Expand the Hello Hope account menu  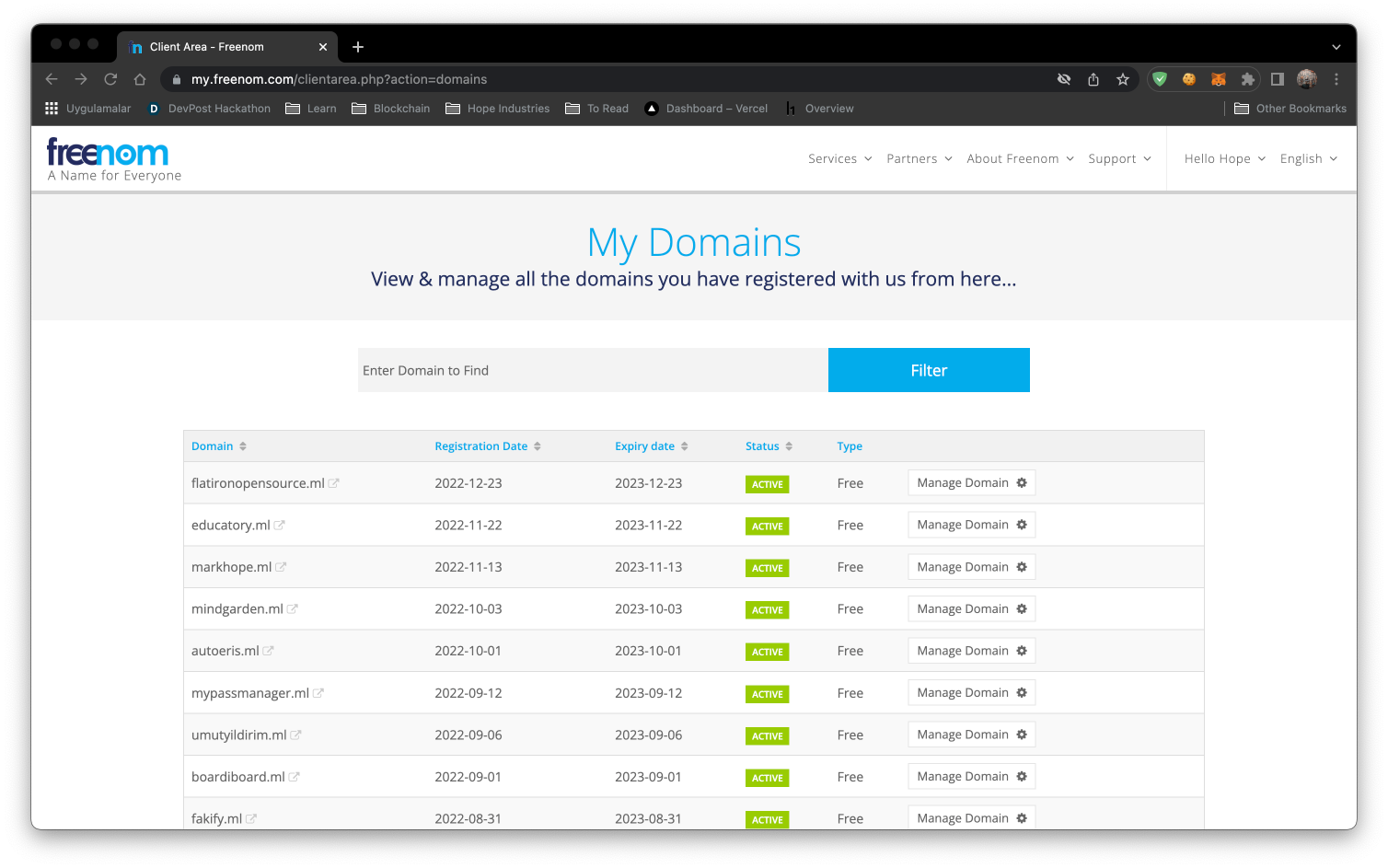coord(1222,158)
